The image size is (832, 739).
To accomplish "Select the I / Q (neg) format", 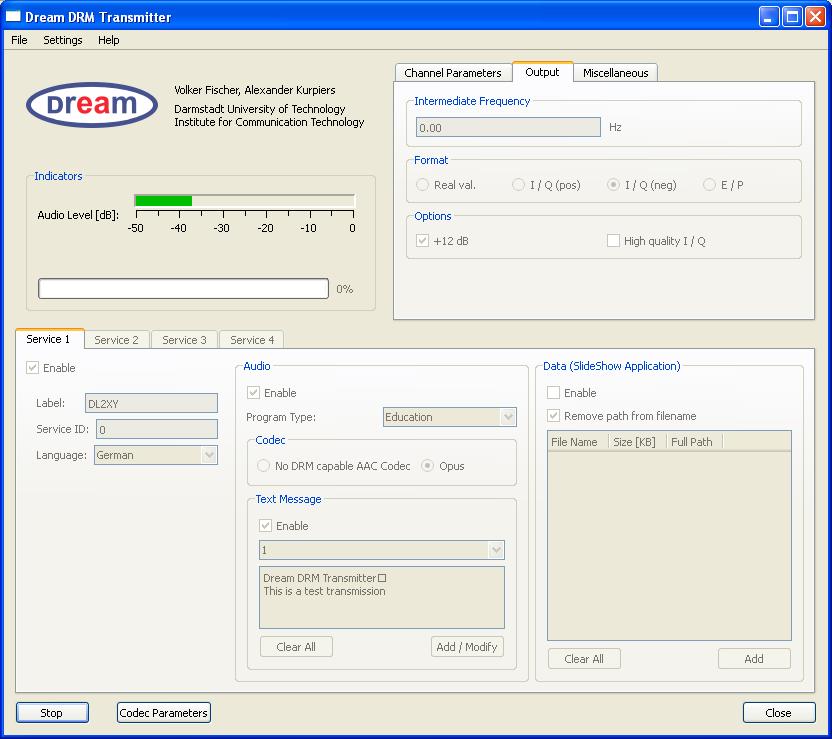I will tap(613, 185).
